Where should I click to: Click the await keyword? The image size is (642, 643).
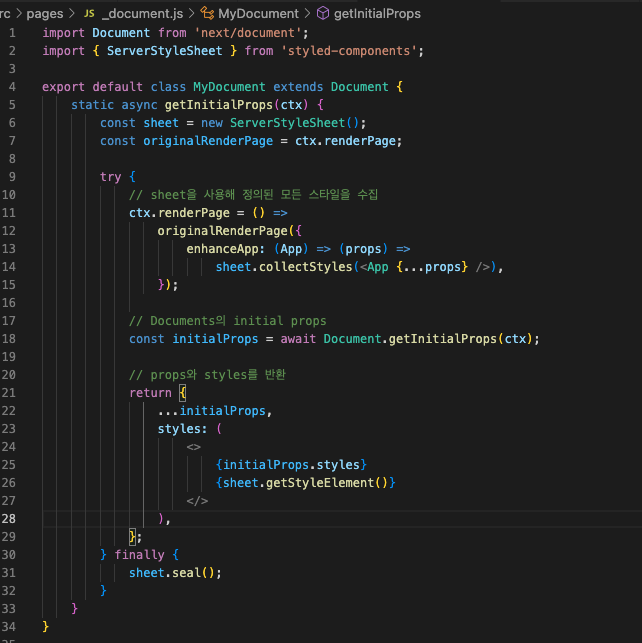point(298,339)
